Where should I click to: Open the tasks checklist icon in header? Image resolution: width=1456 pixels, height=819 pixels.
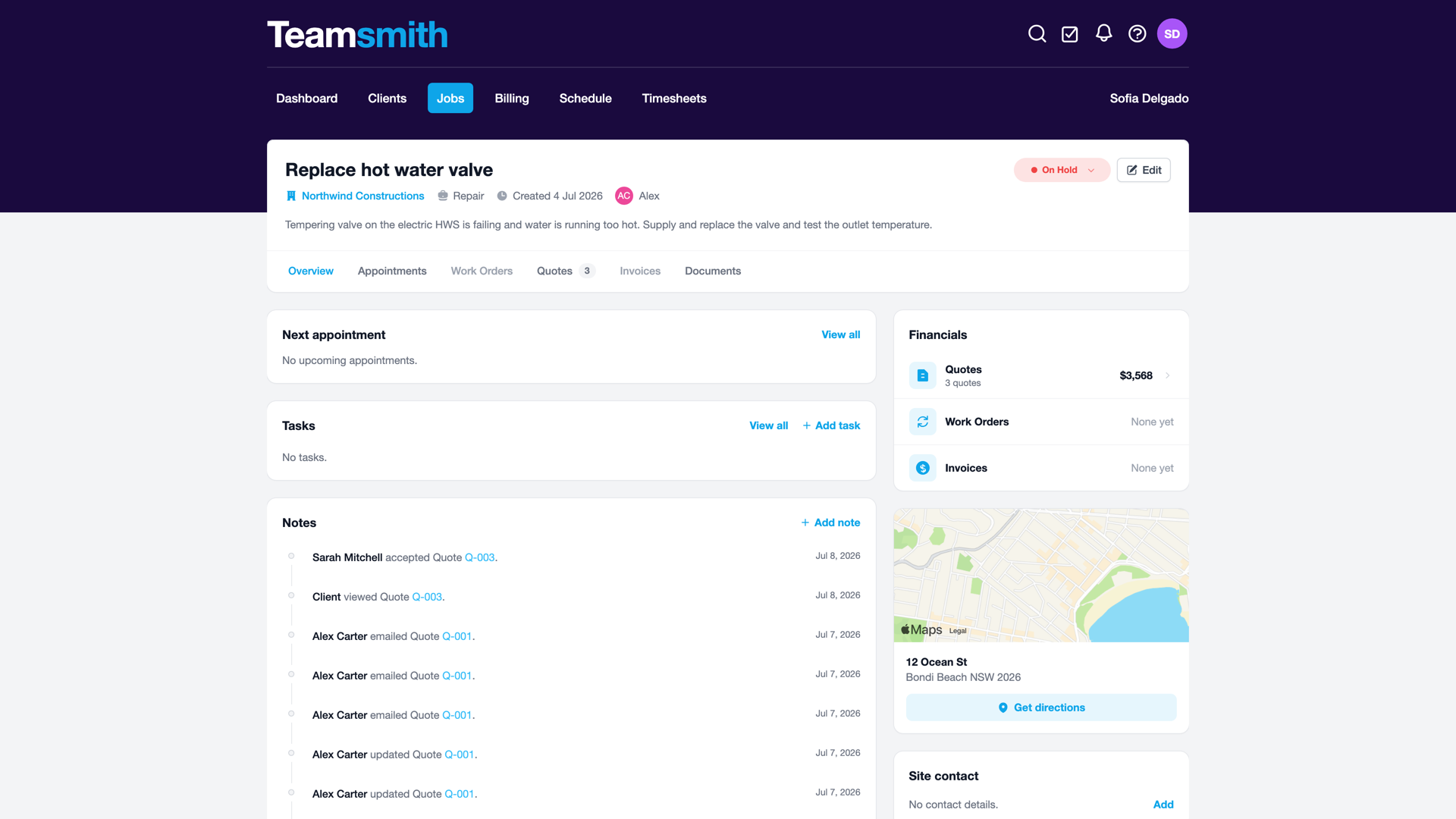click(x=1070, y=34)
